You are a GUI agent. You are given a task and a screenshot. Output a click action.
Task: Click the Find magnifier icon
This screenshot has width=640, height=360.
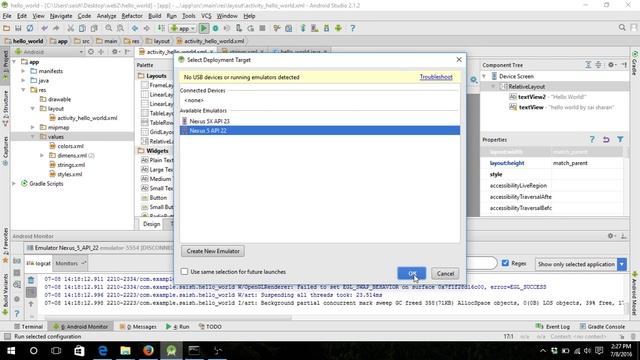(x=109, y=28)
